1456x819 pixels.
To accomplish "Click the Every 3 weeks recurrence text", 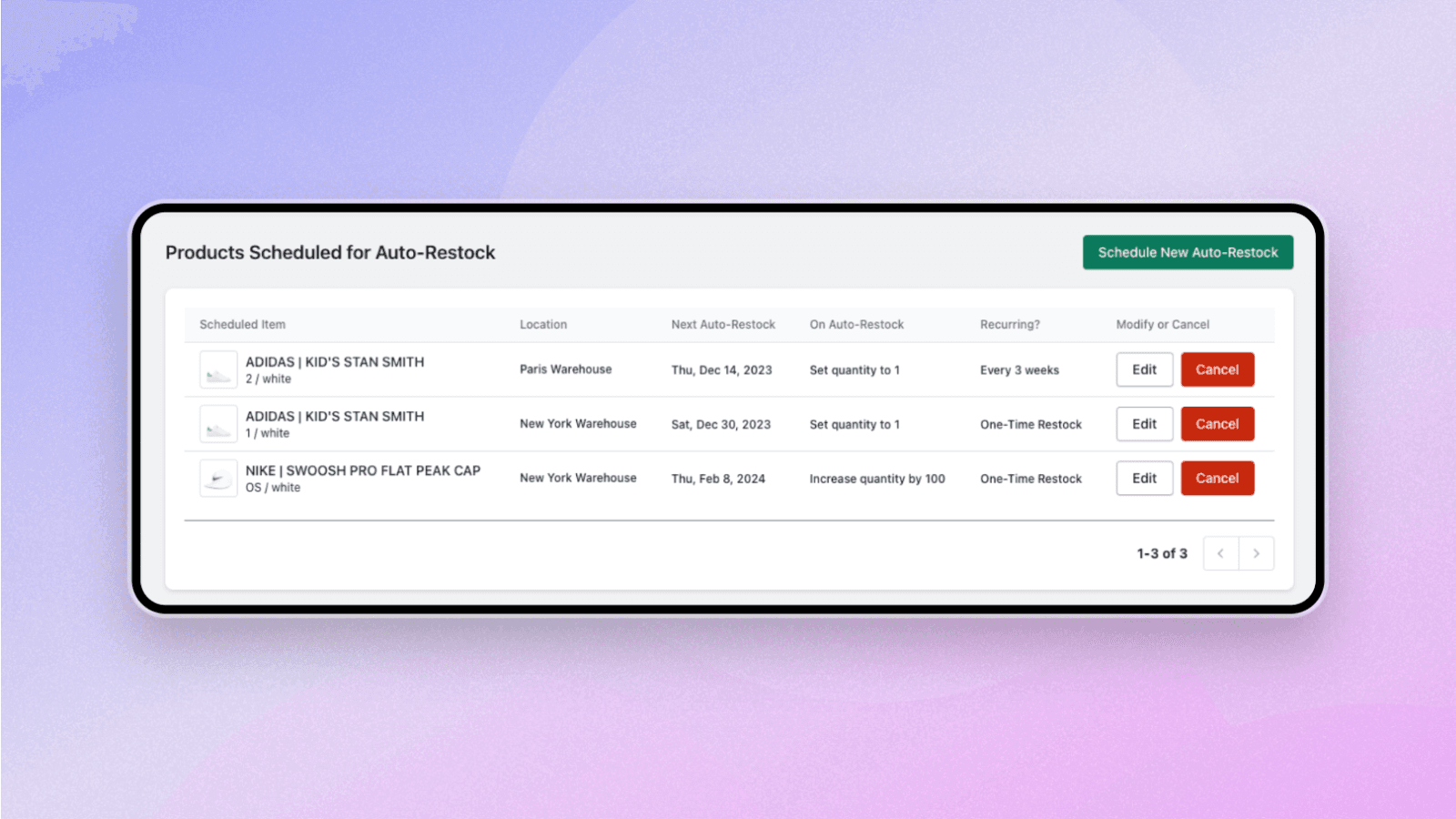I will [x=1019, y=370].
